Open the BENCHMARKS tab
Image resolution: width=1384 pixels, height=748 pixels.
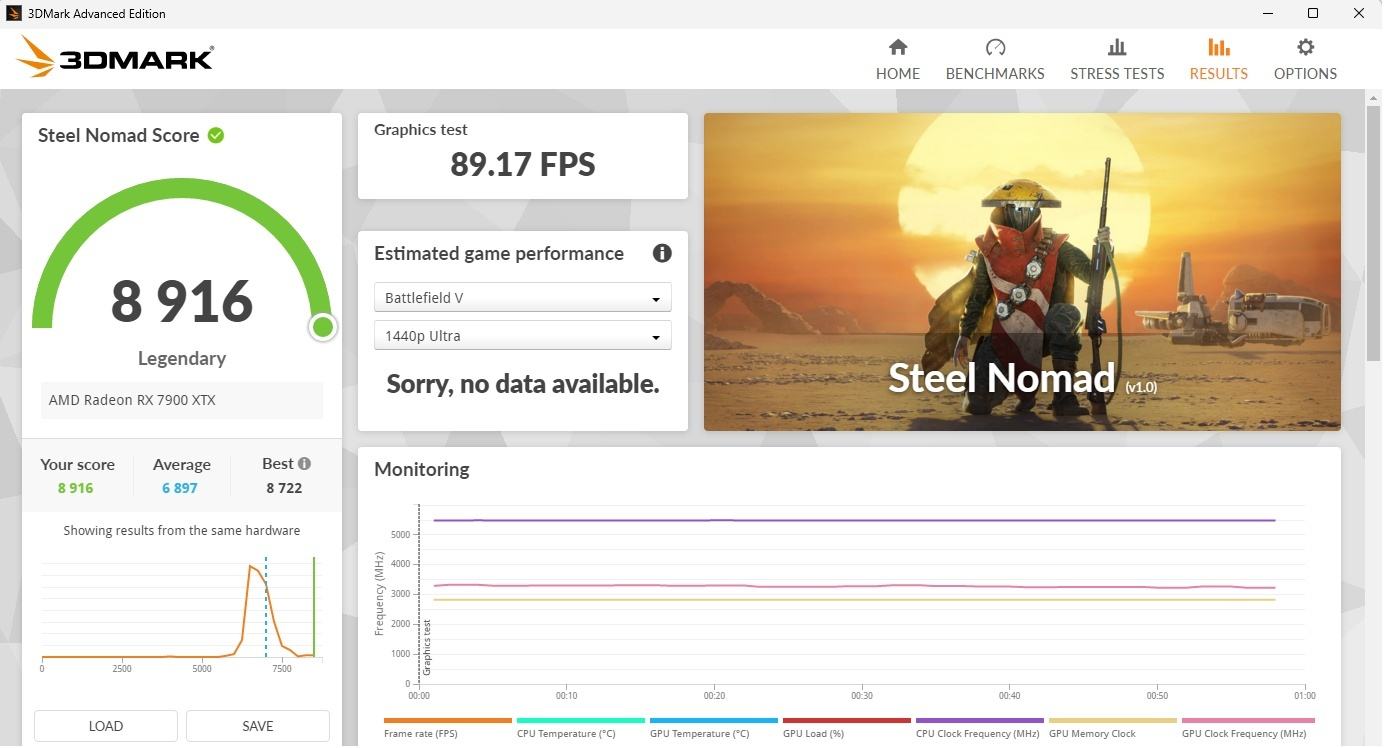coord(995,60)
